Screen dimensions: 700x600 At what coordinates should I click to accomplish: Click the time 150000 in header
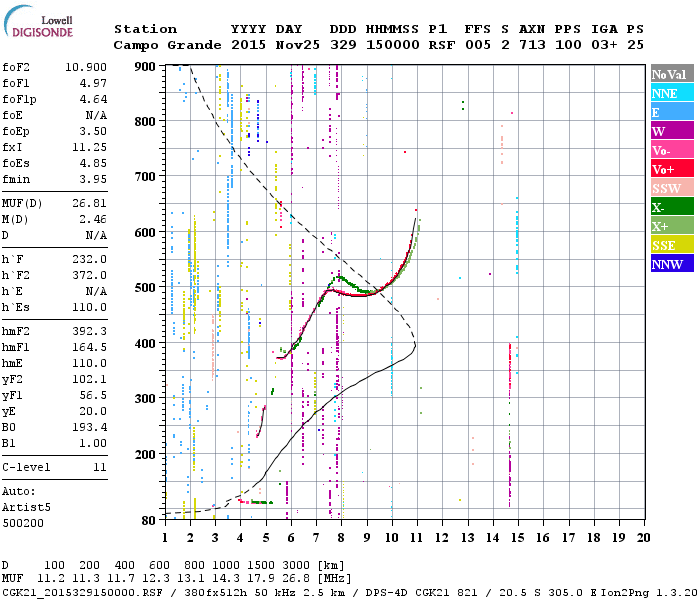pos(393,45)
